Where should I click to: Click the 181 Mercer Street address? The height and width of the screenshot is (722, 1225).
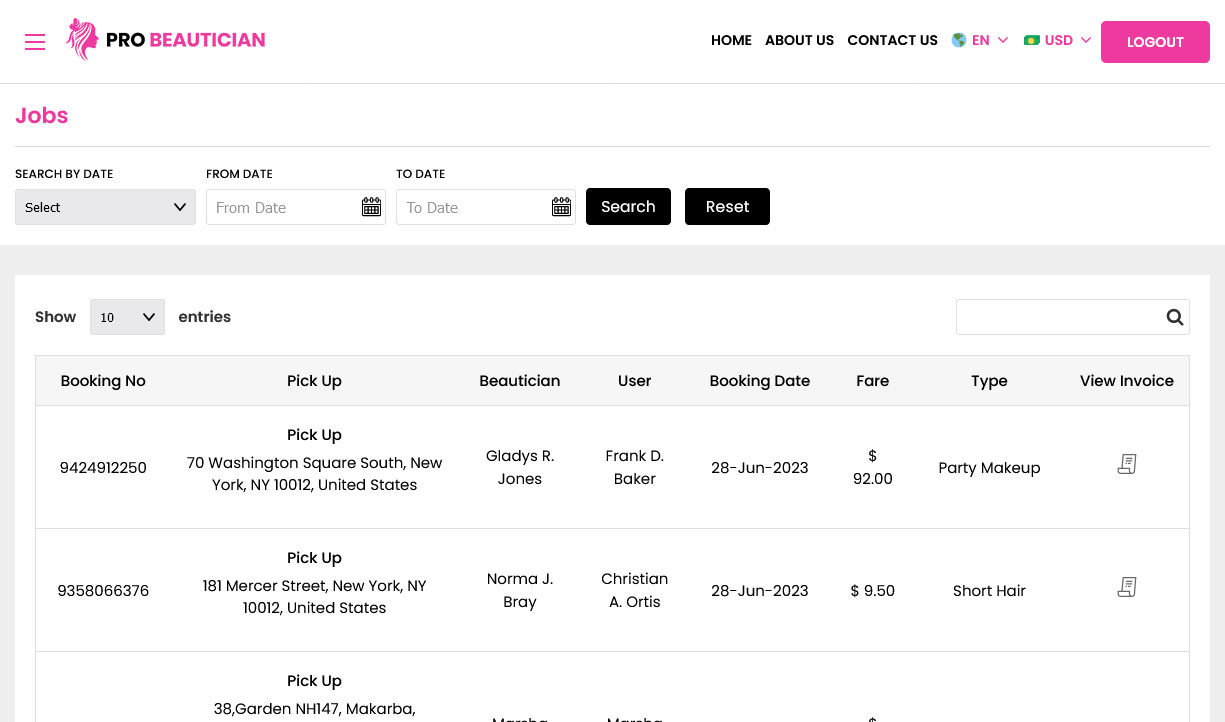[x=314, y=597]
